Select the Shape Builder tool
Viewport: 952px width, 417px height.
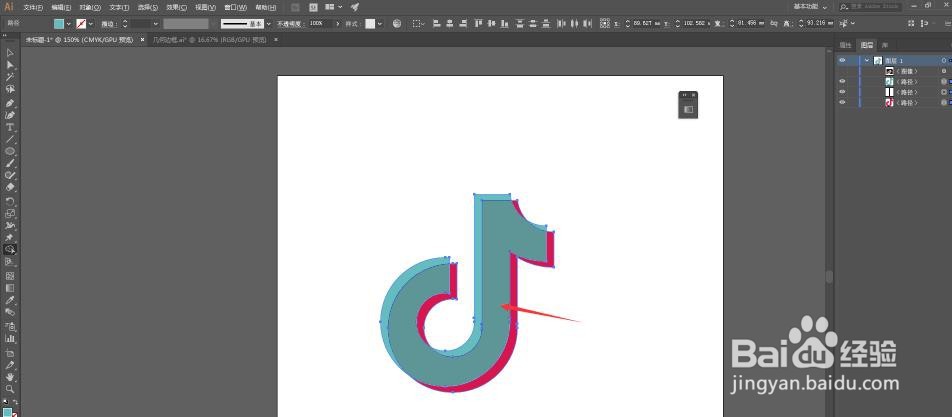click(x=10, y=249)
